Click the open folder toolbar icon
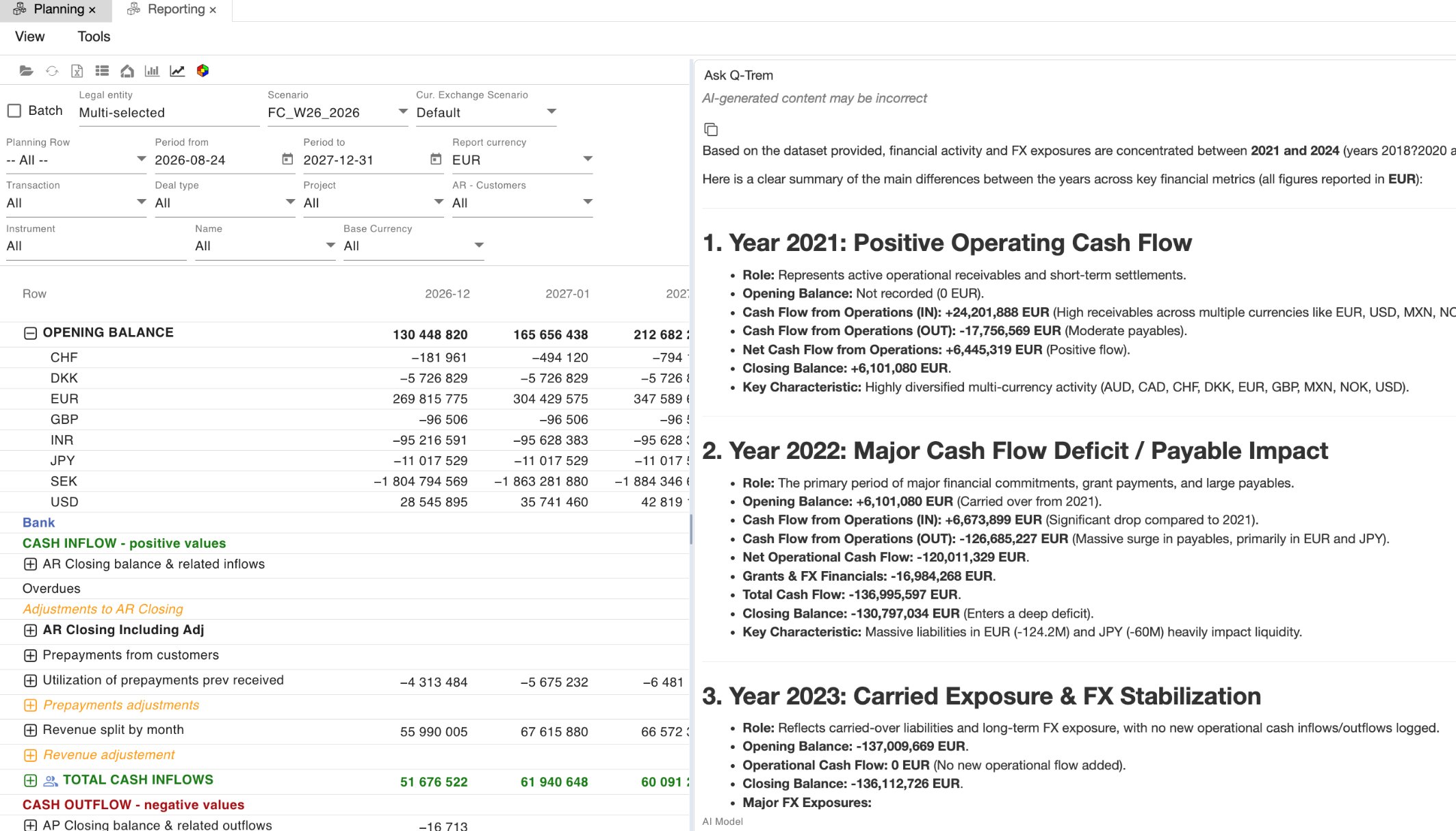The image size is (1456, 831). click(x=26, y=70)
